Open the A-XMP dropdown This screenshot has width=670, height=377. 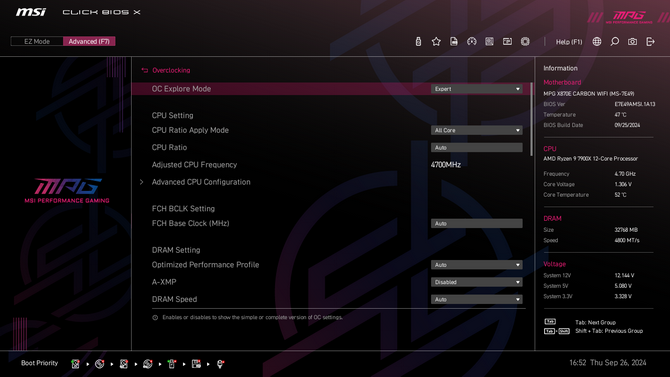476,282
